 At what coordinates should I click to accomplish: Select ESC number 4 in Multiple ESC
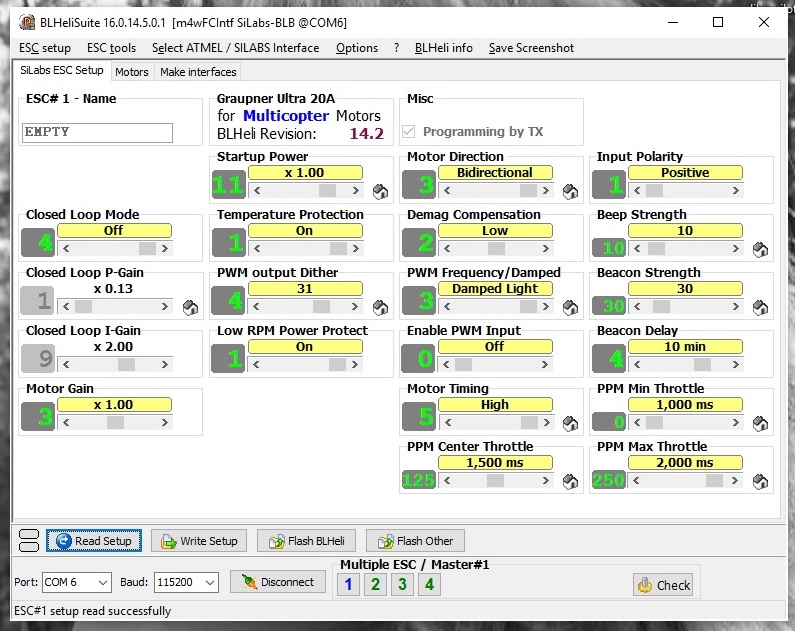[429, 584]
